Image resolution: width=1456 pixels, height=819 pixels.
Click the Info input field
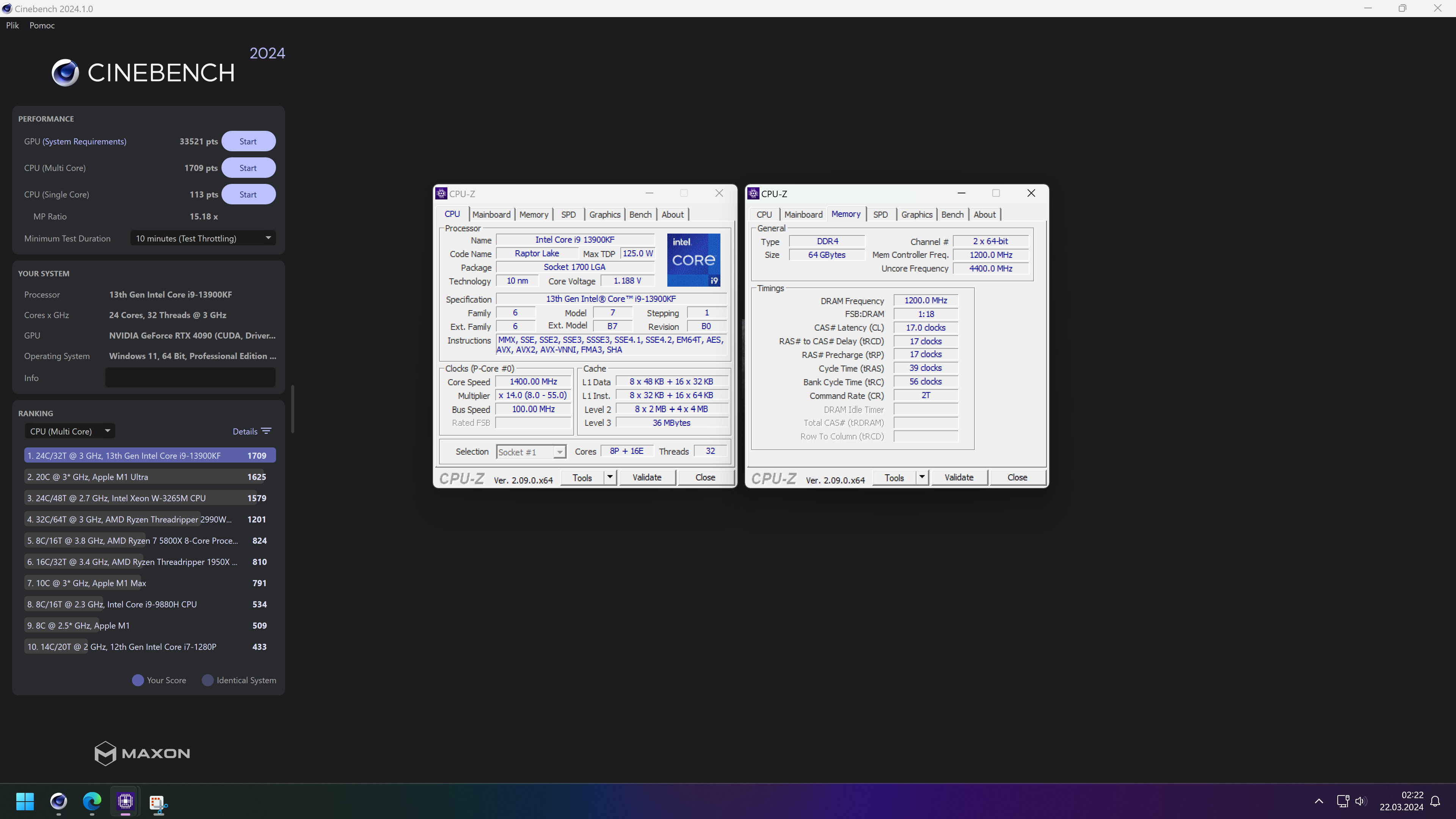190,378
